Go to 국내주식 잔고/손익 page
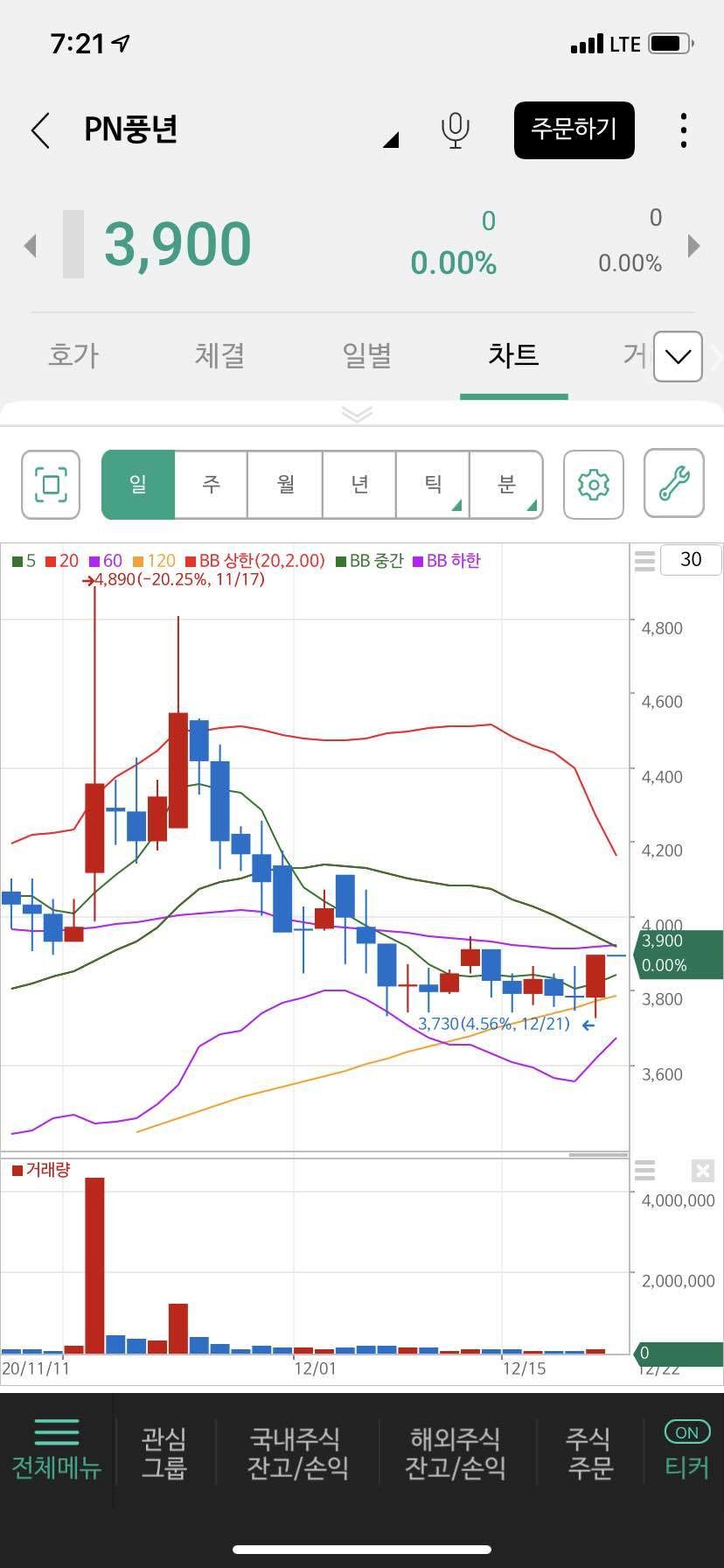Viewport: 724px width, 1568px height. (x=297, y=1452)
